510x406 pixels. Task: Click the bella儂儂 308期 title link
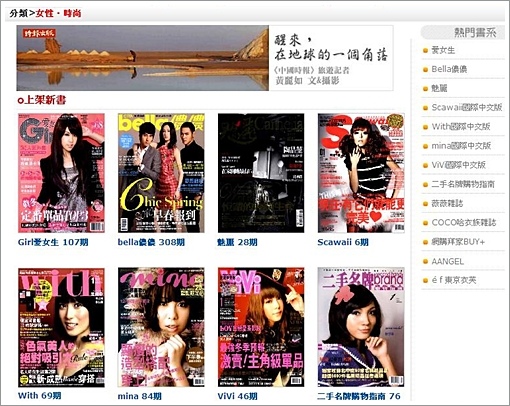click(x=151, y=242)
